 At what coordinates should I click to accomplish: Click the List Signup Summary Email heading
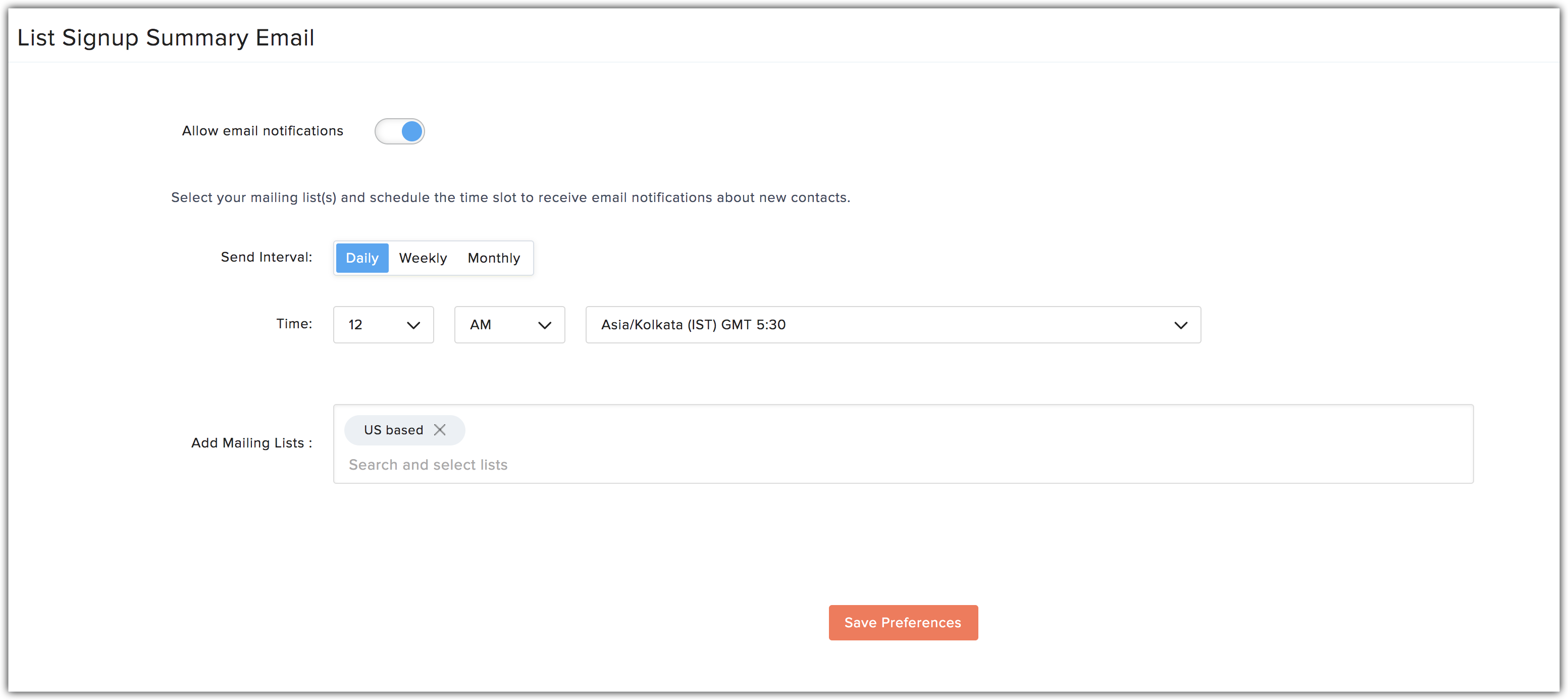[166, 37]
